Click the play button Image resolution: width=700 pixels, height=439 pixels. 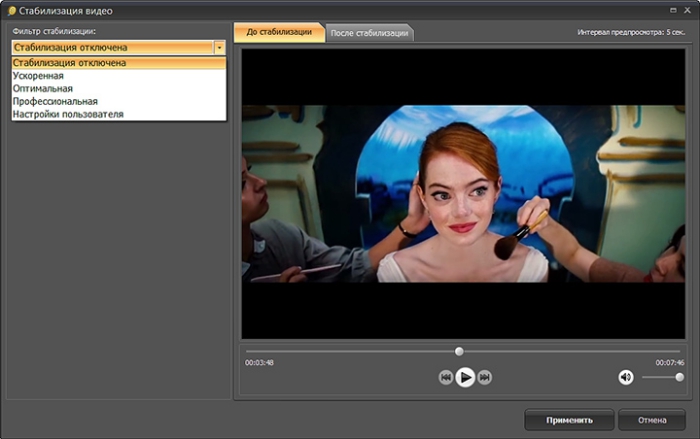tap(465, 377)
